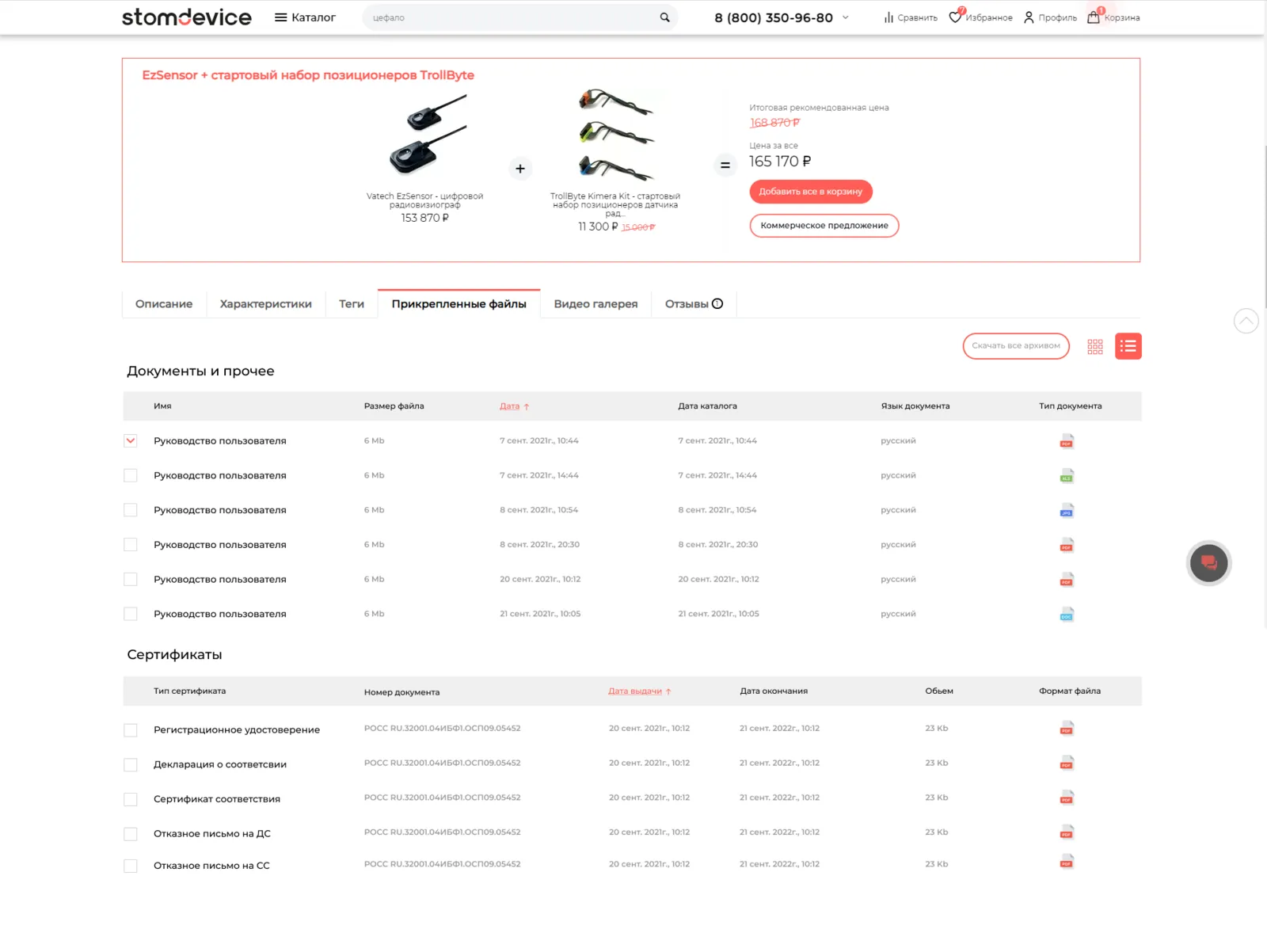Image resolution: width=1267 pixels, height=952 pixels.
Task: Select Регистрационное удостоверение checkbox
Action: pos(131,730)
